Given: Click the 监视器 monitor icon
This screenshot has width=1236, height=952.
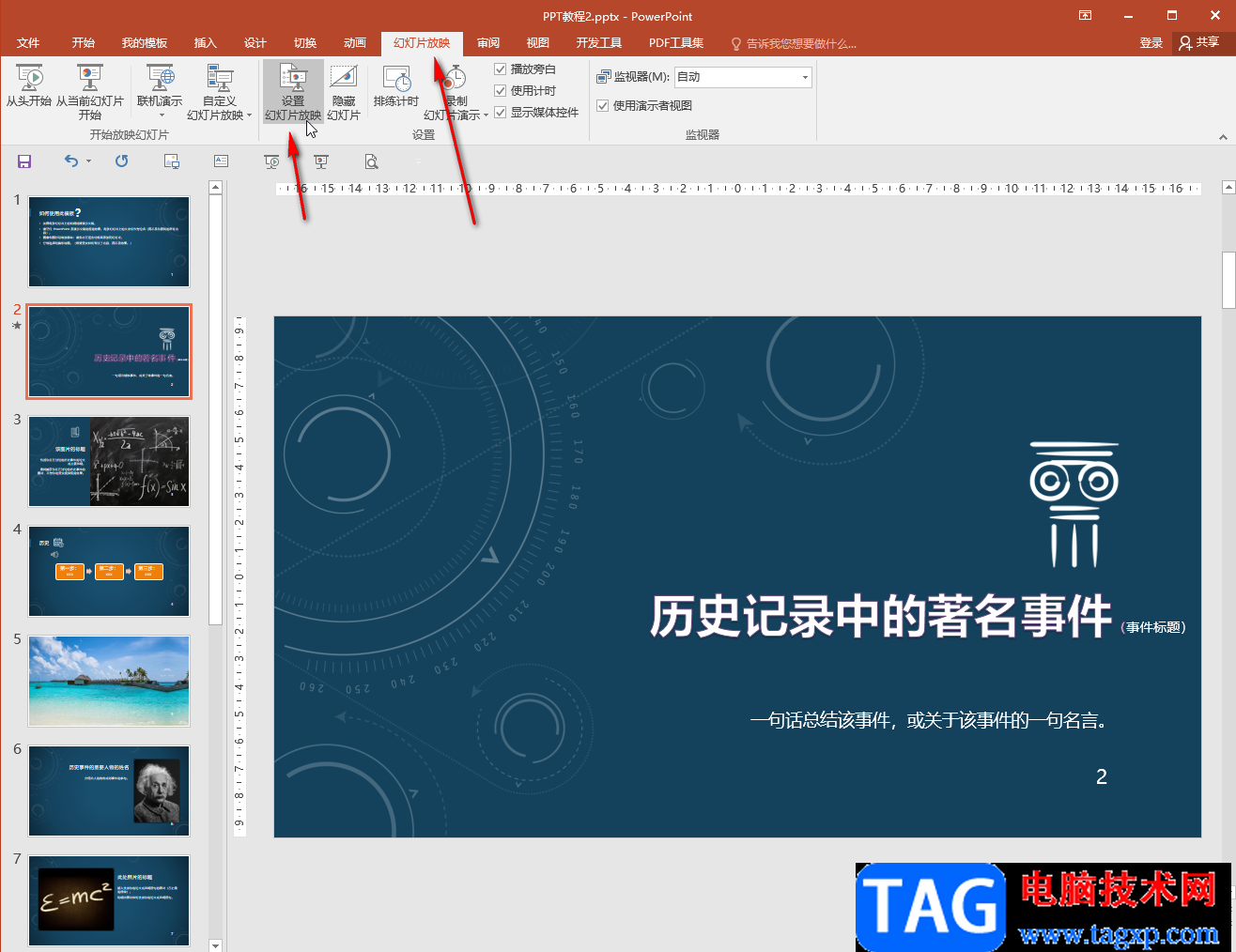Looking at the screenshot, I should point(604,77).
